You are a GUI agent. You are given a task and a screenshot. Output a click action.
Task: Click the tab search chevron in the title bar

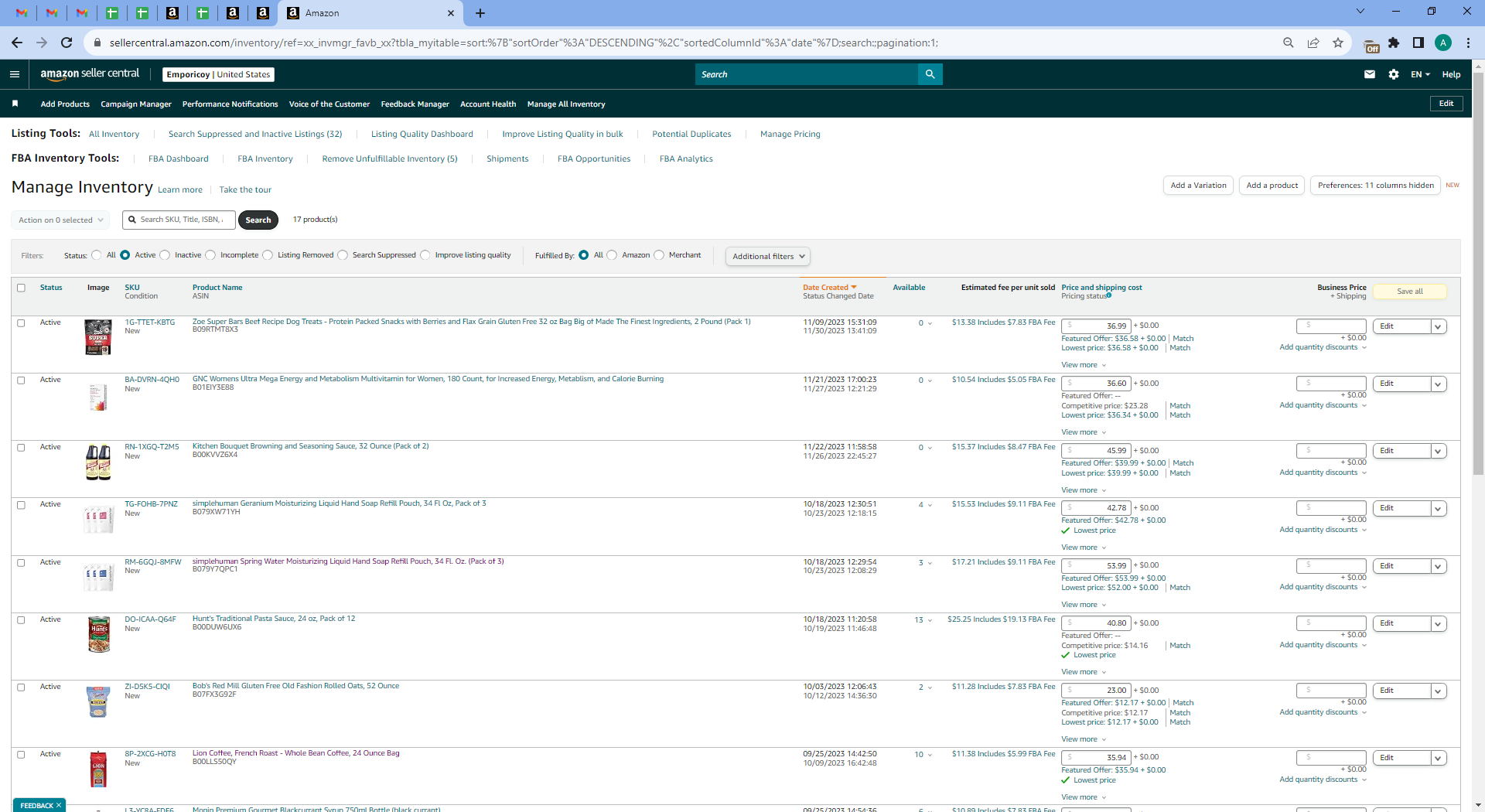pos(1360,12)
